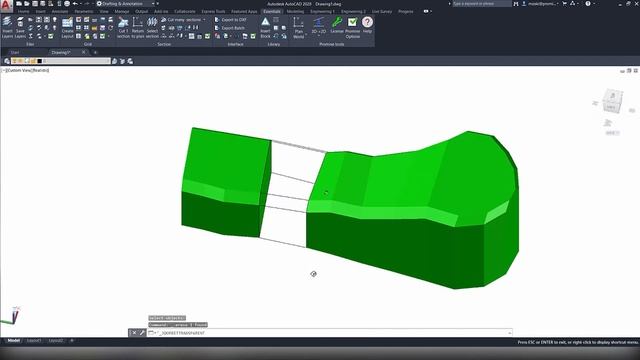Click the green checkmark icon in Interface panel

pos(253,36)
